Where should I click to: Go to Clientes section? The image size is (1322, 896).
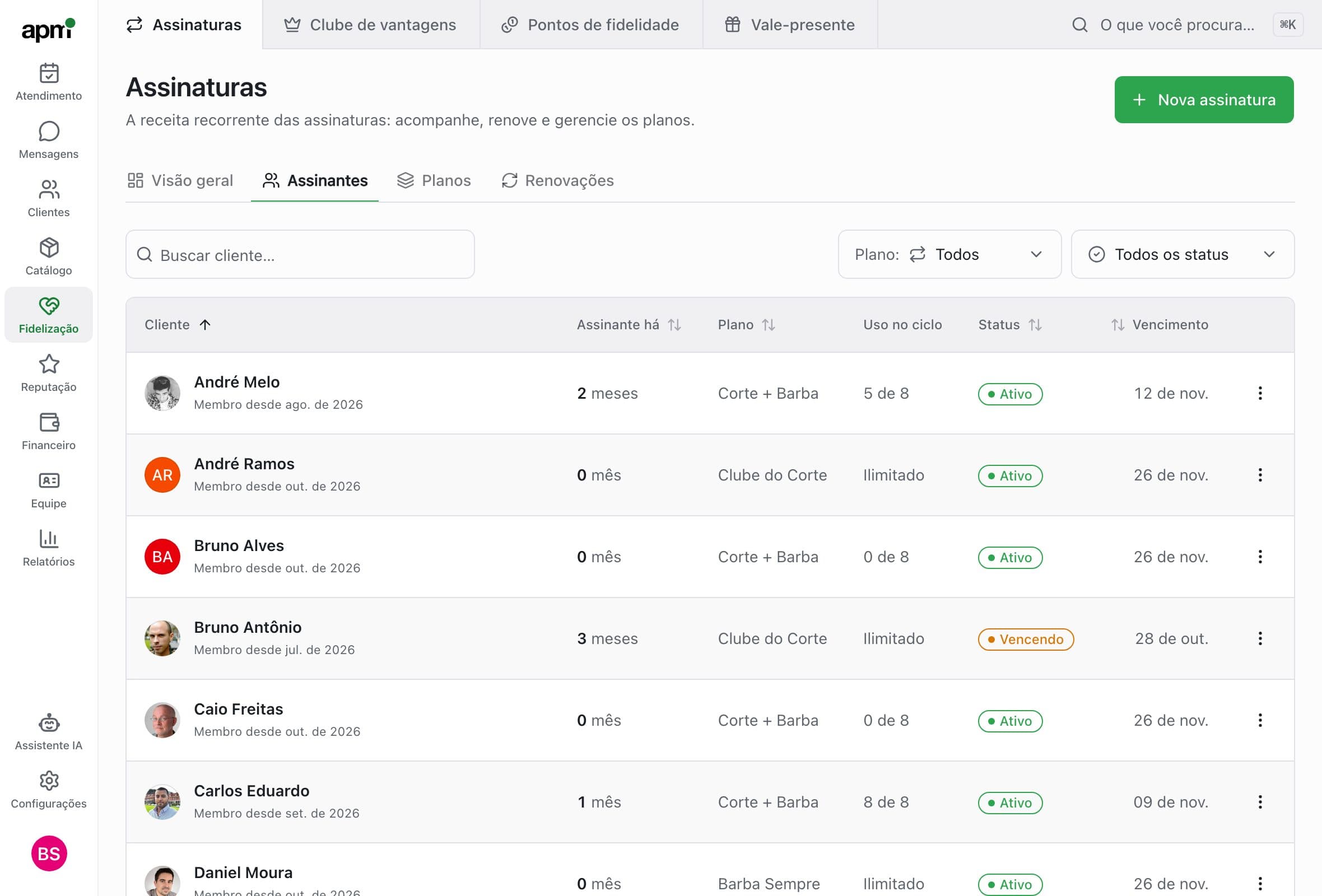48,198
